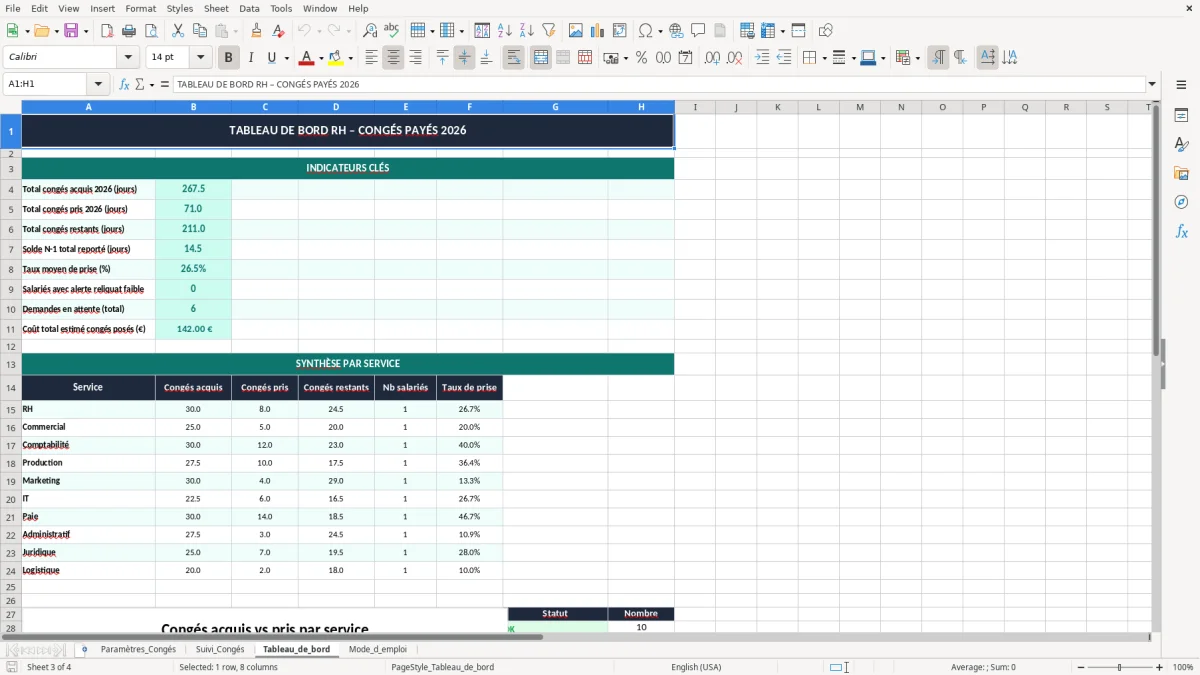Insert a chart
The image size is (1200, 675).
pos(598,31)
